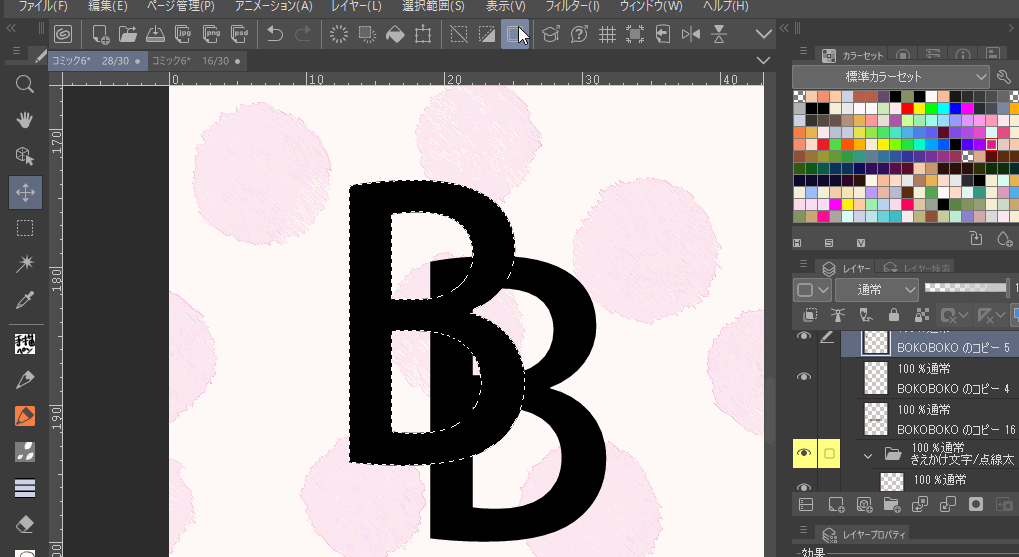
Task: Click the Fill bucket icon in command bar
Action: point(395,35)
